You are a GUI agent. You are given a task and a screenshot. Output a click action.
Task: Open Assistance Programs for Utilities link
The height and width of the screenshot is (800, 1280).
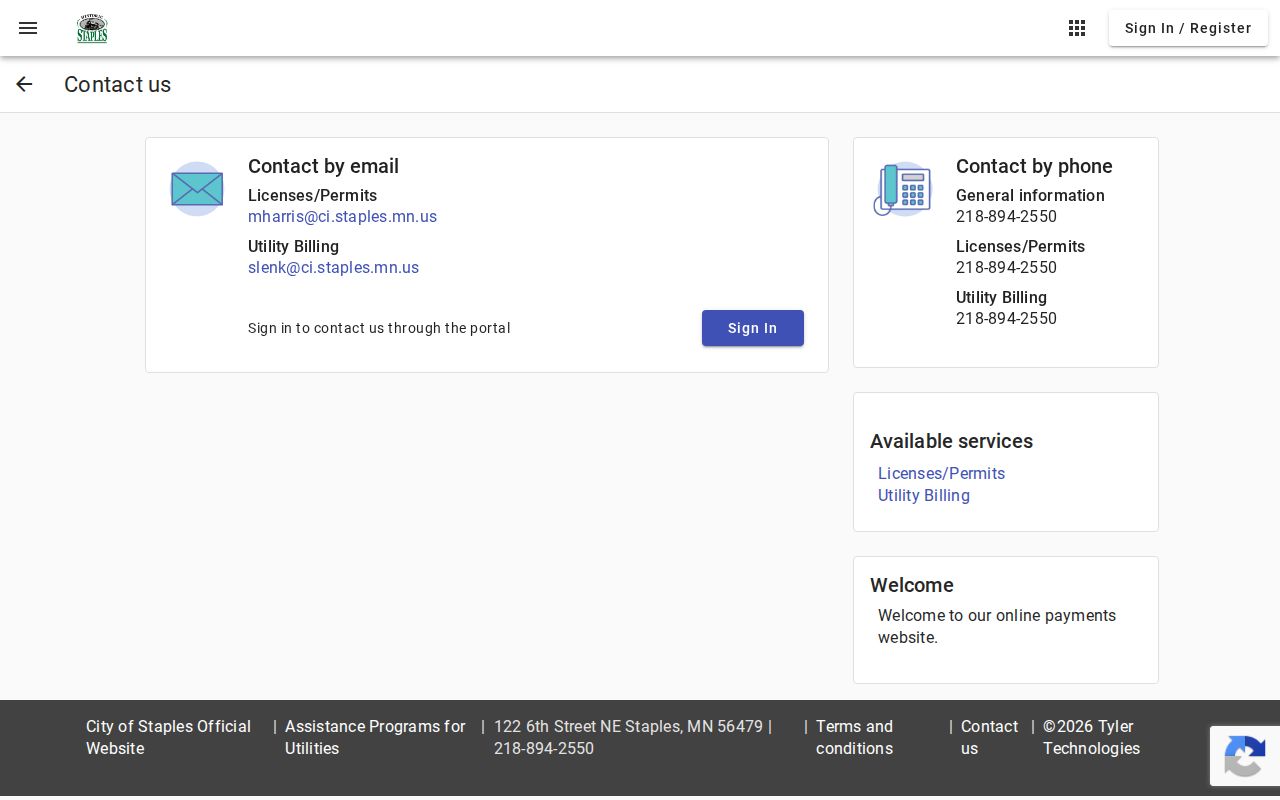click(x=375, y=738)
